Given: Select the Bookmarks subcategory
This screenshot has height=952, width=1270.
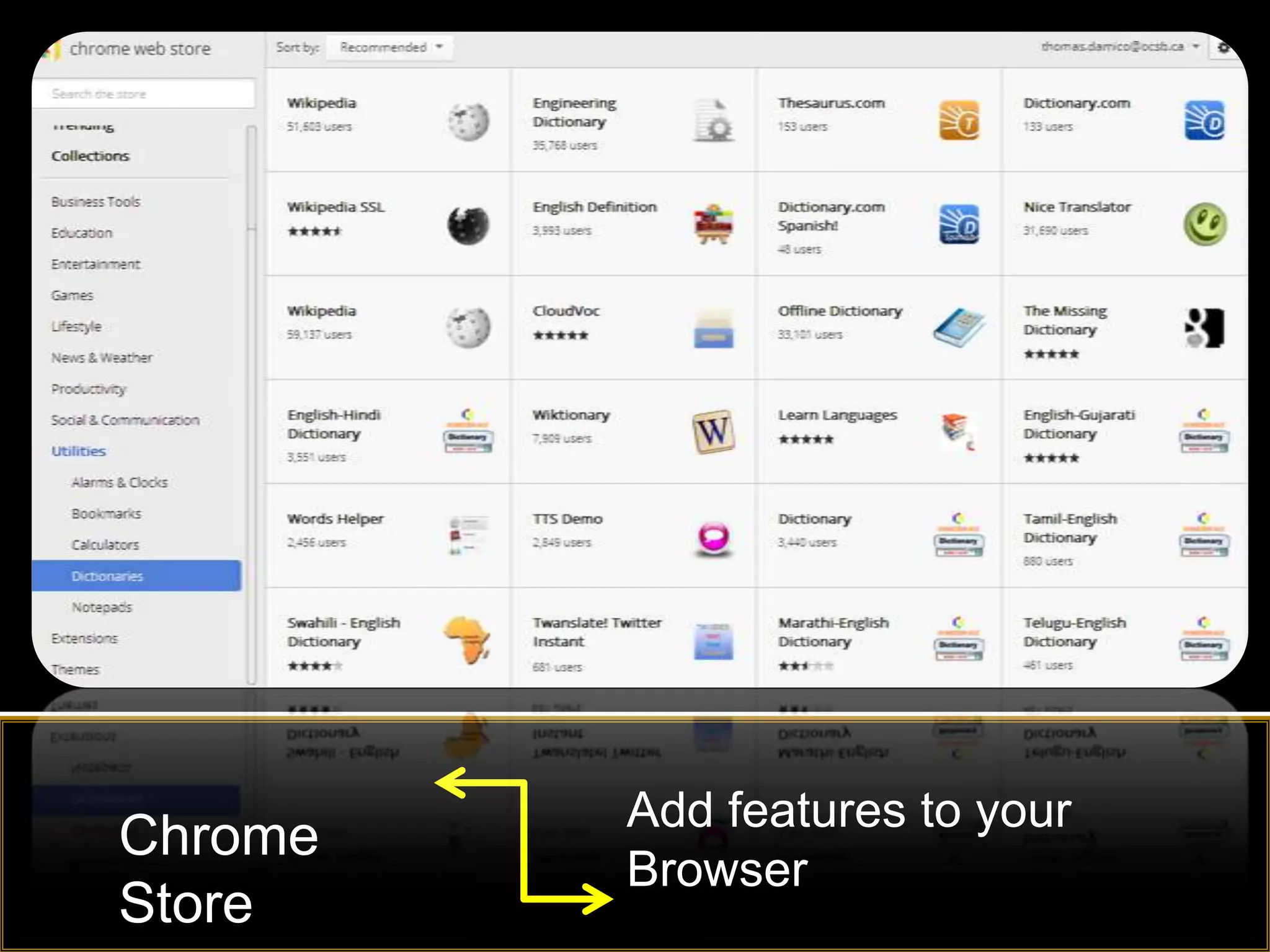Looking at the screenshot, I should (106, 514).
